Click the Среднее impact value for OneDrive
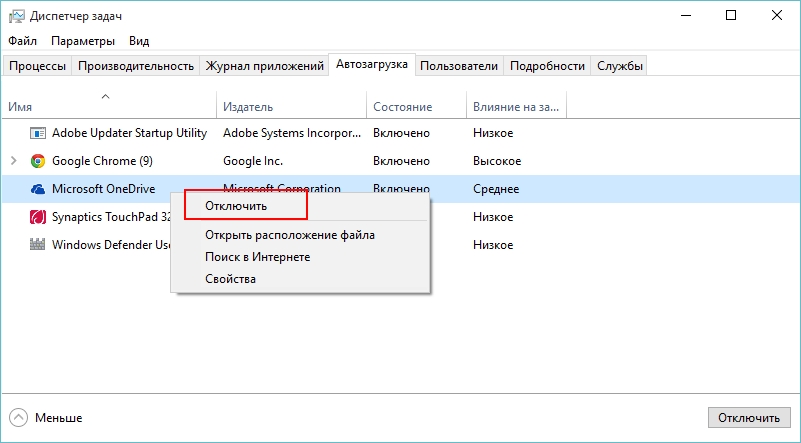This screenshot has width=801, height=443. tap(496, 189)
